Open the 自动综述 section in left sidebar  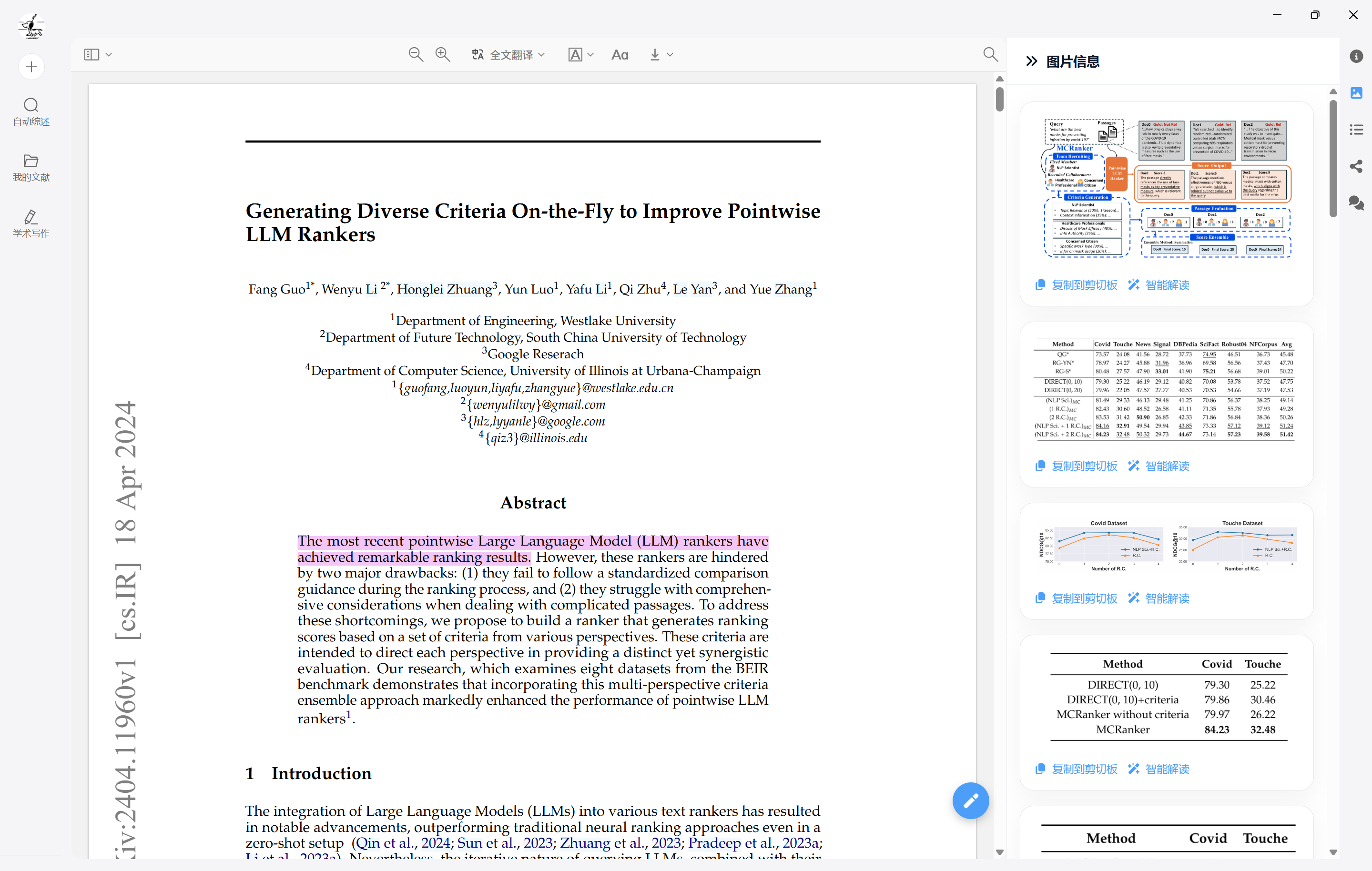coord(31,111)
